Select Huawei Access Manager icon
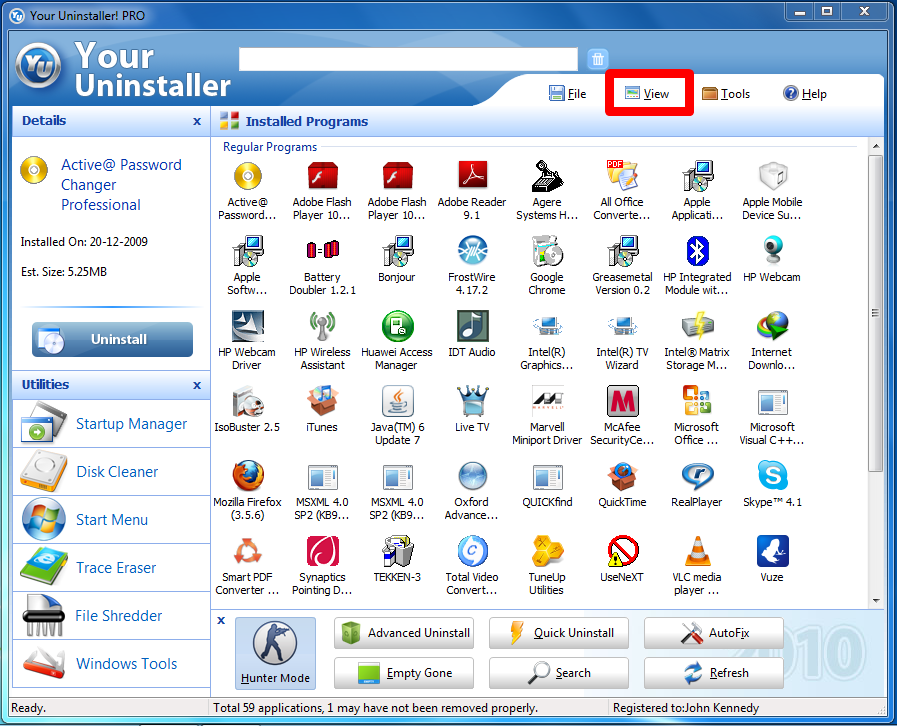This screenshot has width=897, height=726. 397,326
